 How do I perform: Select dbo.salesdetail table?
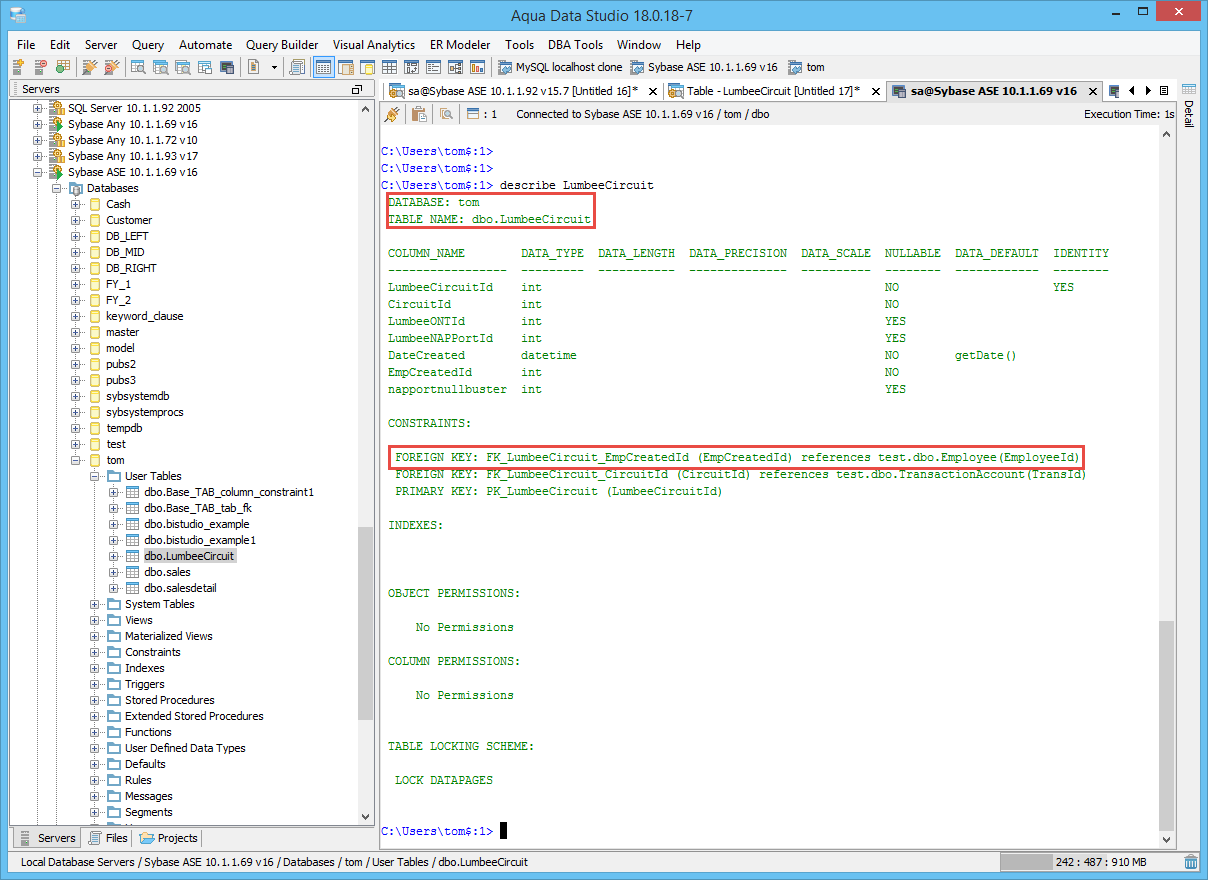tap(180, 588)
